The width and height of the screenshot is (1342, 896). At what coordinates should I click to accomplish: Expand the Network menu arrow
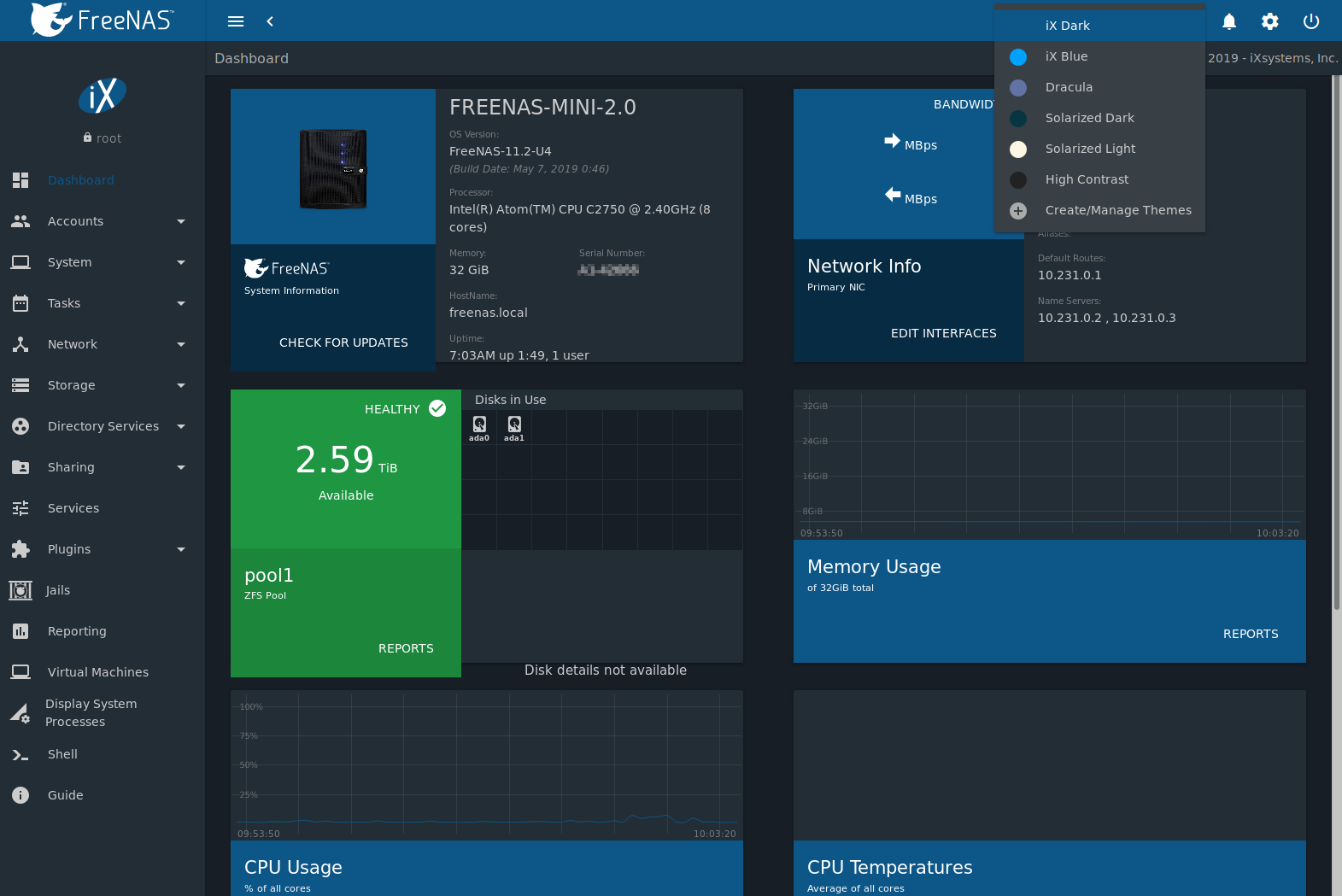181,344
